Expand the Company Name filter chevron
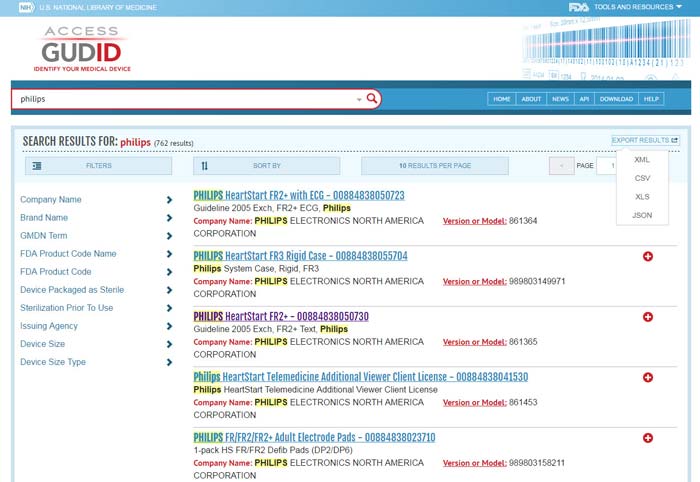Screen dimensions: 700x482 point(169,199)
